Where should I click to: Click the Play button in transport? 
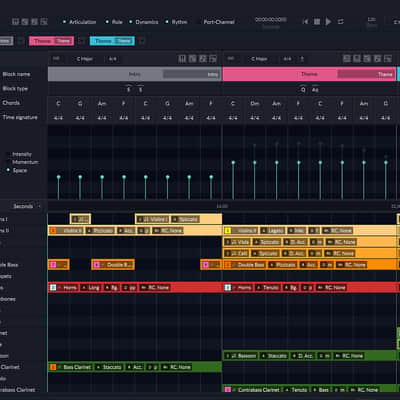point(328,22)
